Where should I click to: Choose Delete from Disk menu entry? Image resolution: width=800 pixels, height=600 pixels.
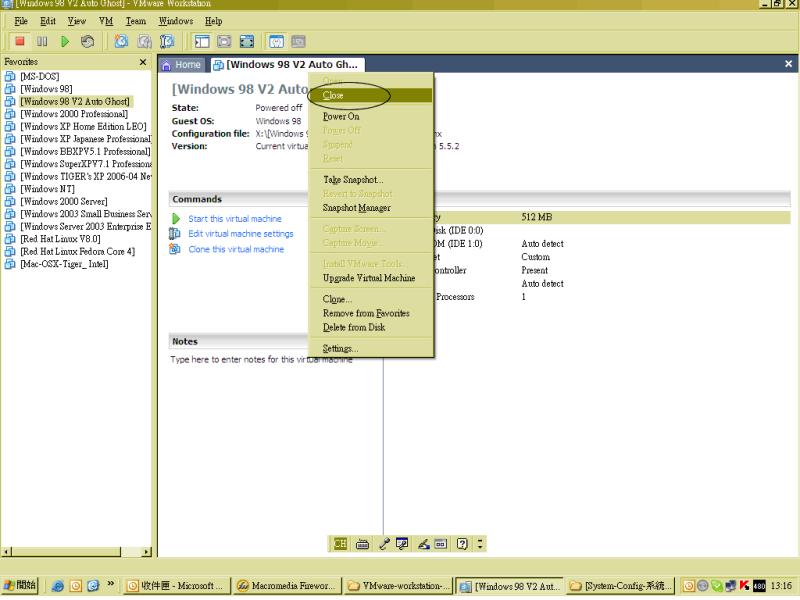[371, 328]
